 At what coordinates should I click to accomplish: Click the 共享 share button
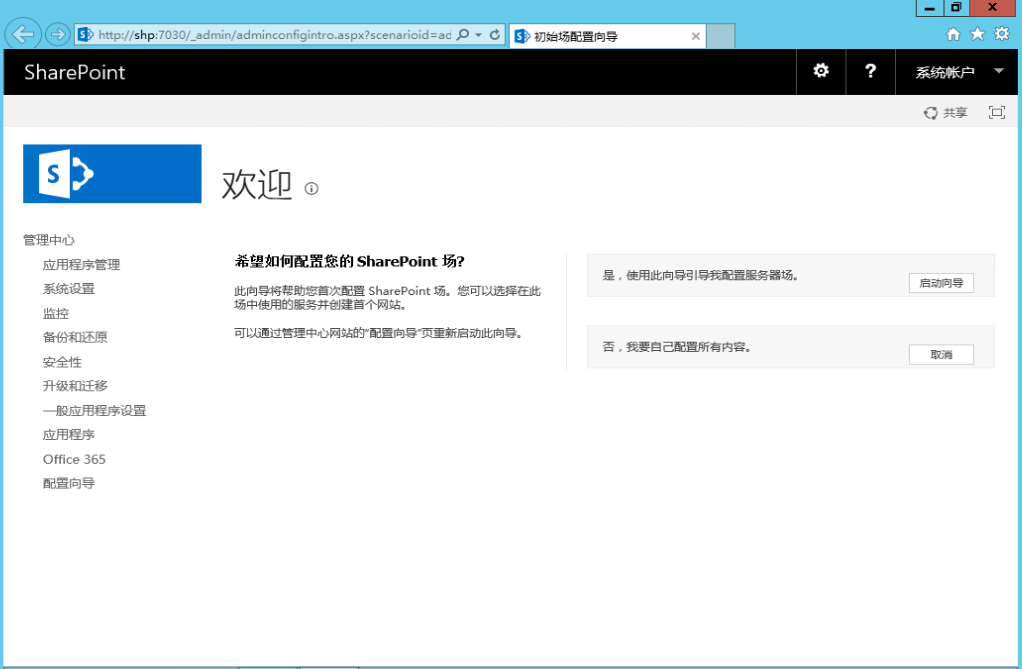pos(946,113)
